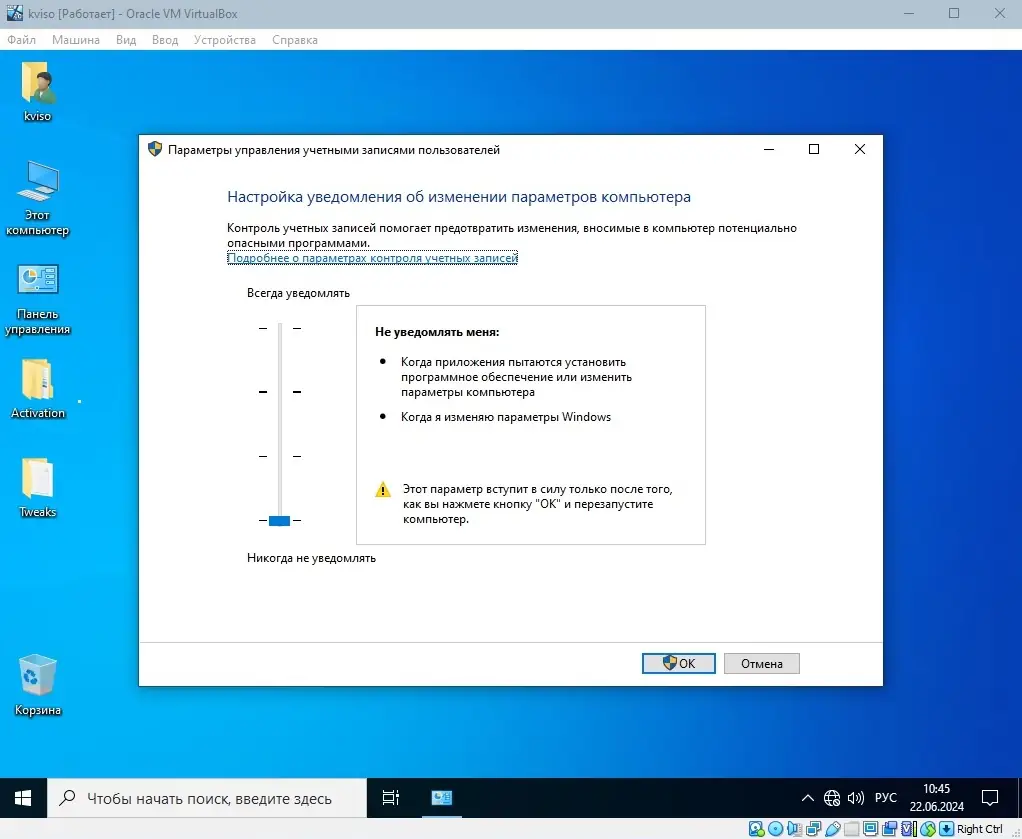Click the network globe tray icon
This screenshot has height=839, width=1022.
coord(832,798)
